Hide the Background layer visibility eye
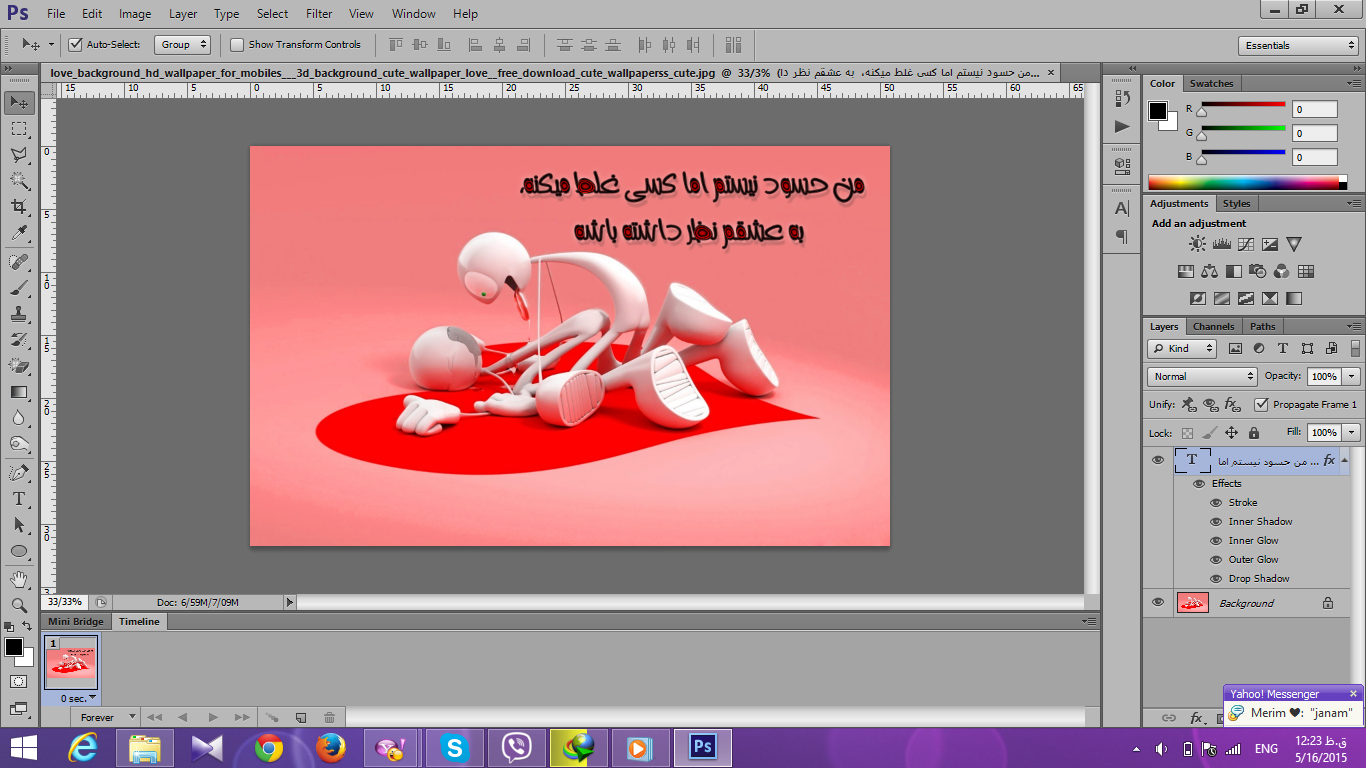The image size is (1366, 768). 1158,602
